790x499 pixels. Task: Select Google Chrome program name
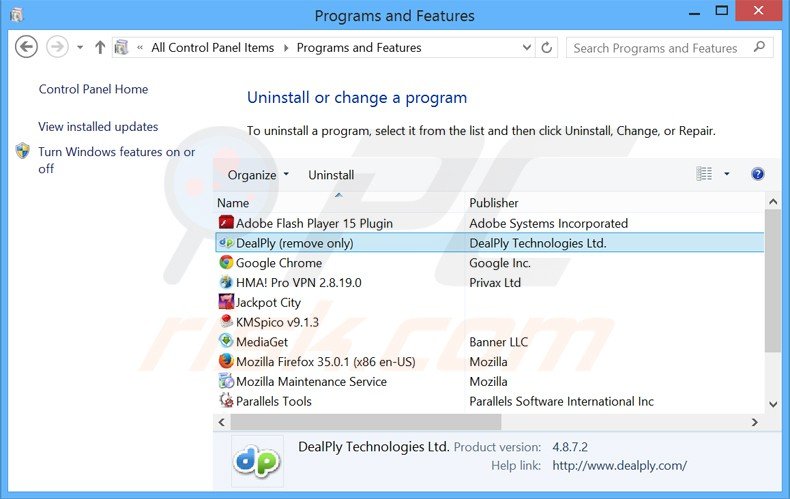point(279,263)
